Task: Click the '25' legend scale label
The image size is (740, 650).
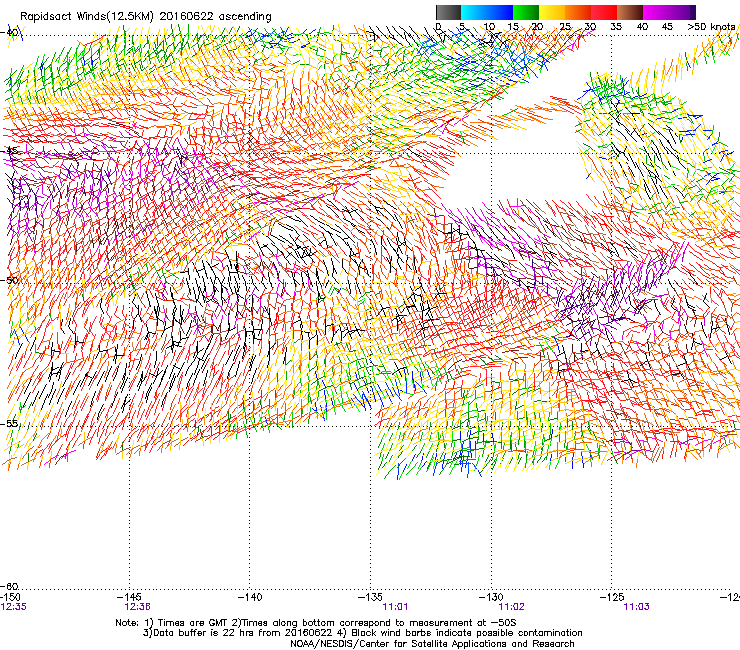Action: (x=565, y=26)
